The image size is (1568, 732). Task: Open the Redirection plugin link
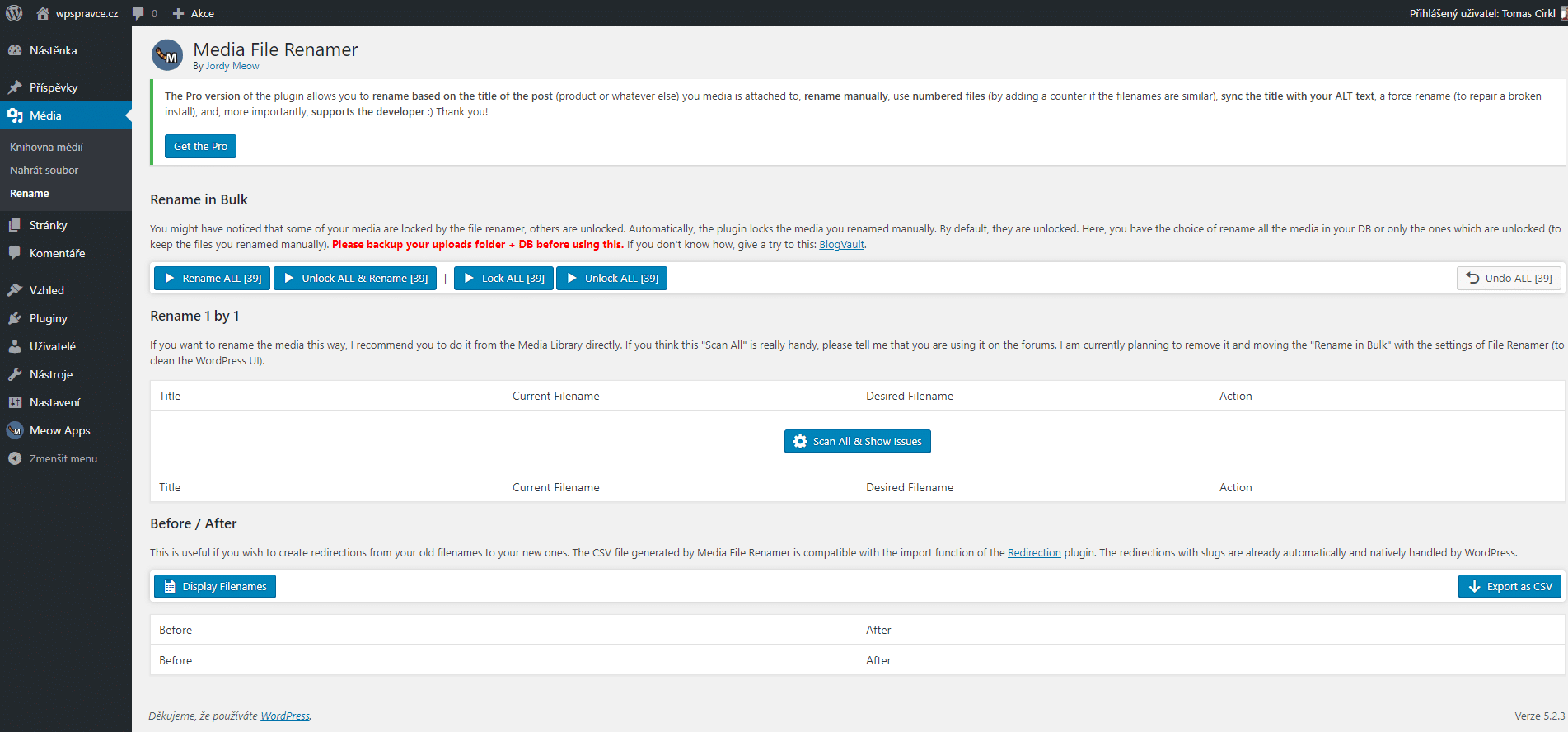tap(1034, 553)
